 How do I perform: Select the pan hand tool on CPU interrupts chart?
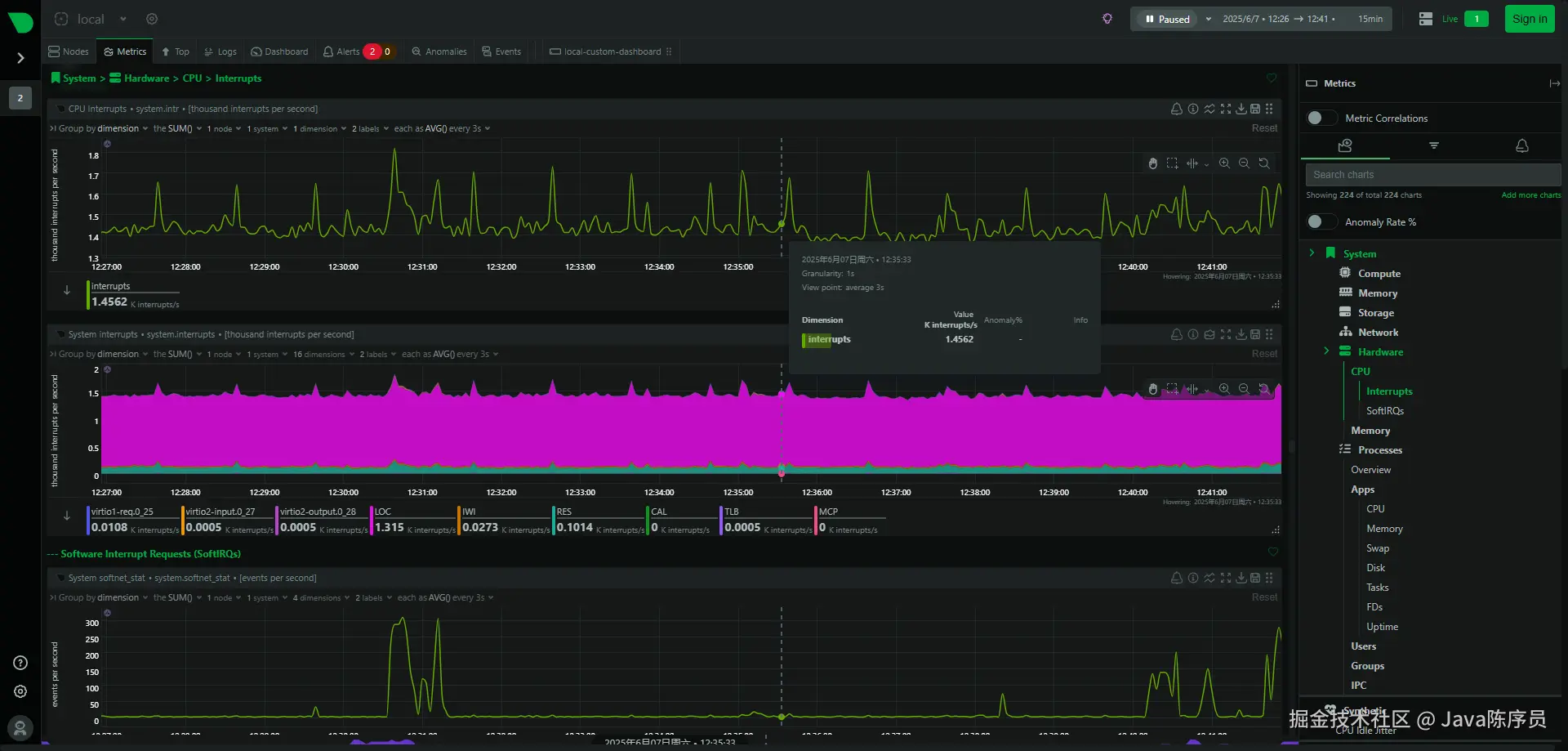pyautogui.click(x=1152, y=163)
